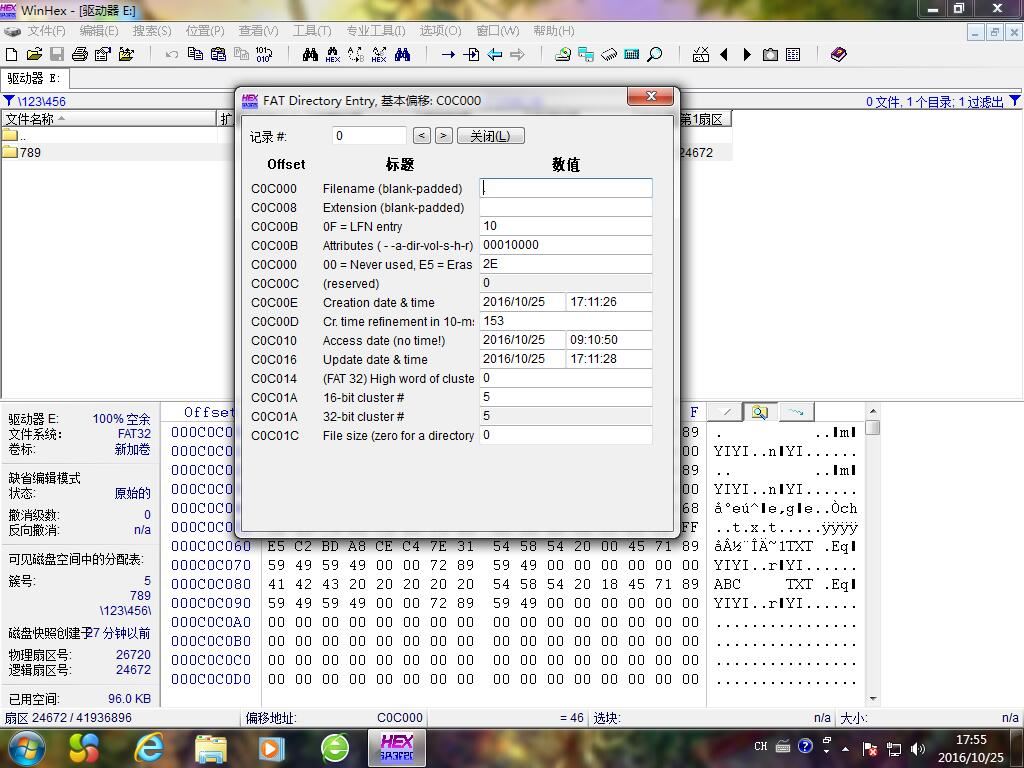1024x768 pixels.
Task: Open the 工具(T) menu
Action: coord(312,31)
